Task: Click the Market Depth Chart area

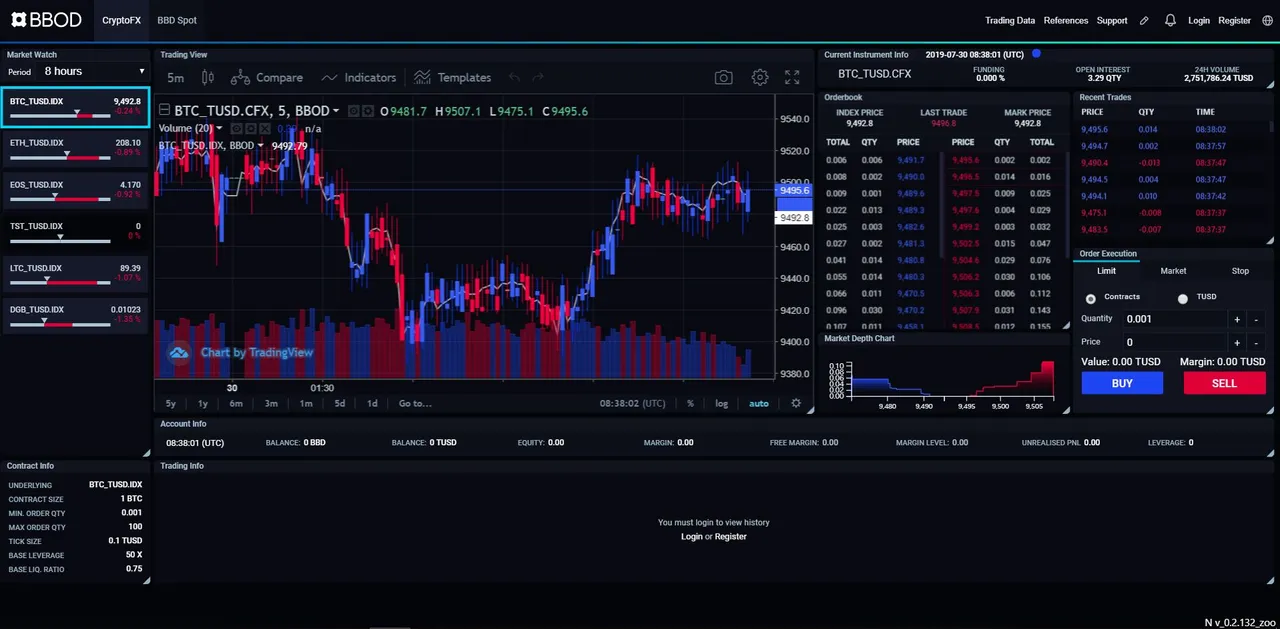Action: 942,378
